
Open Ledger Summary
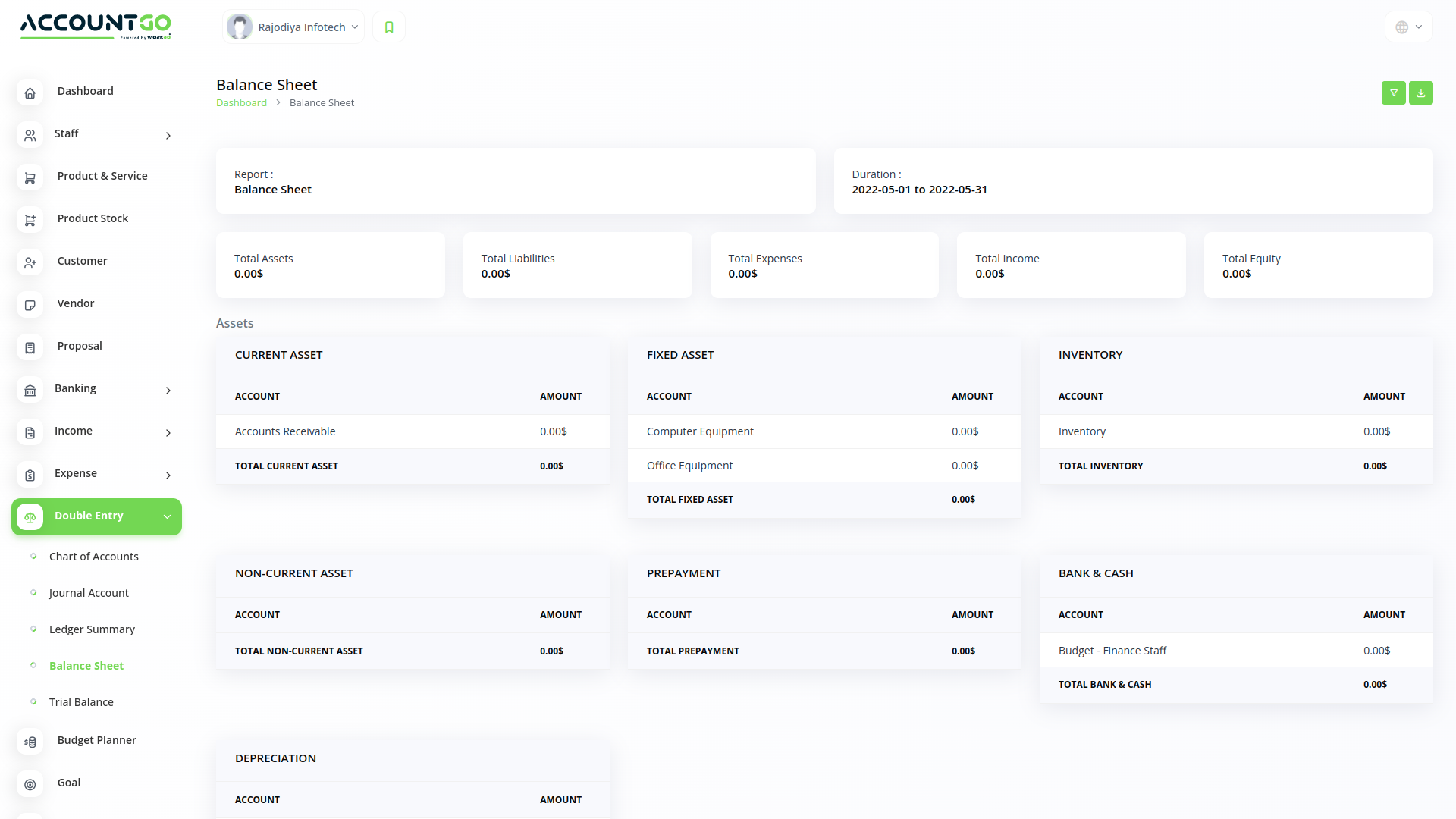[92, 629]
